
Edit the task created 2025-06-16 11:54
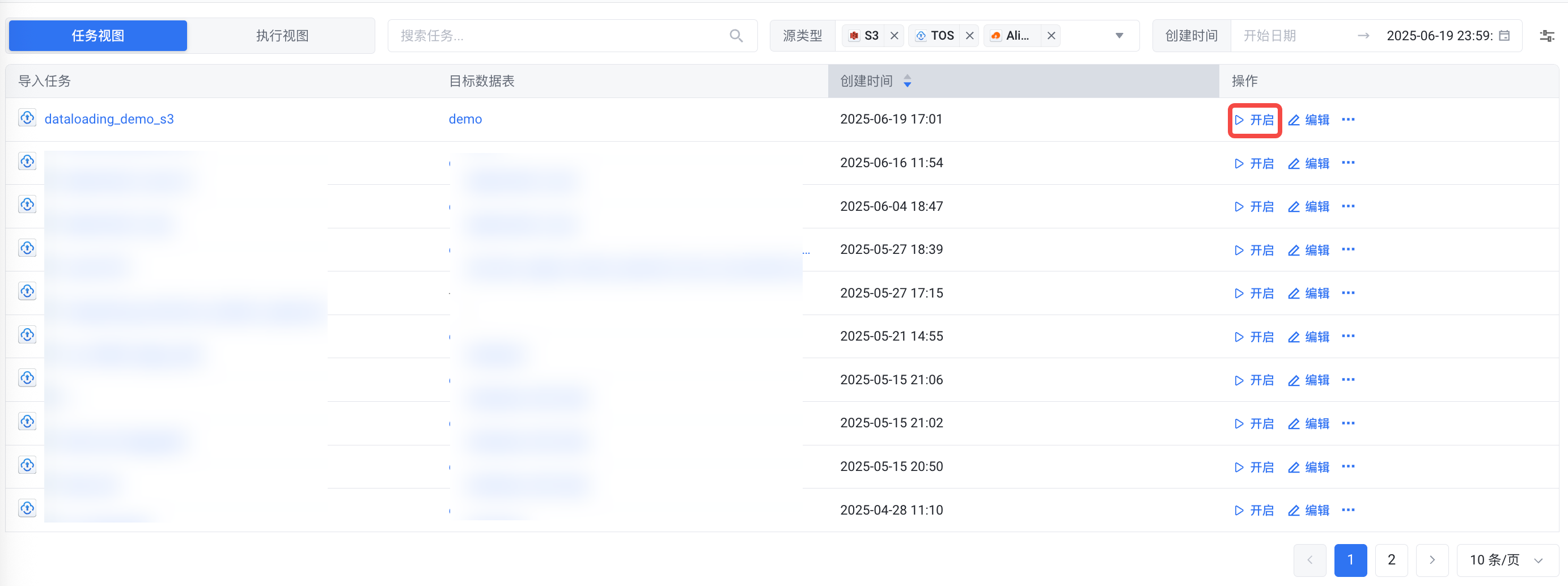click(x=1309, y=164)
